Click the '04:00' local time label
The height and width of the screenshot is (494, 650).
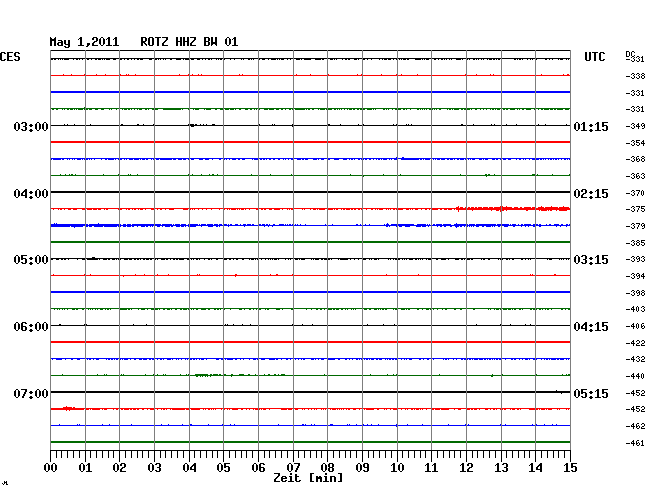(31, 194)
